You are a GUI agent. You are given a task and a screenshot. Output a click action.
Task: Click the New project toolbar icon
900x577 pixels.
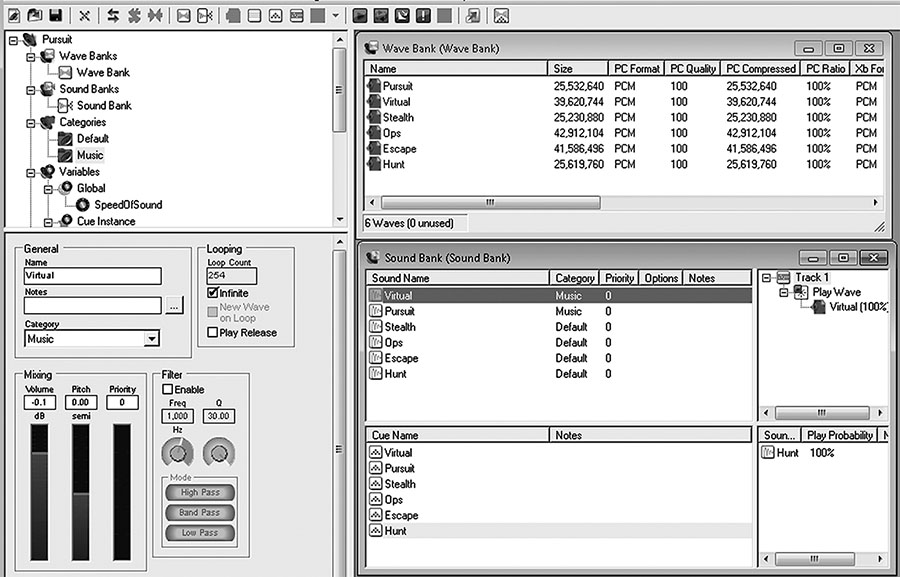(12, 15)
